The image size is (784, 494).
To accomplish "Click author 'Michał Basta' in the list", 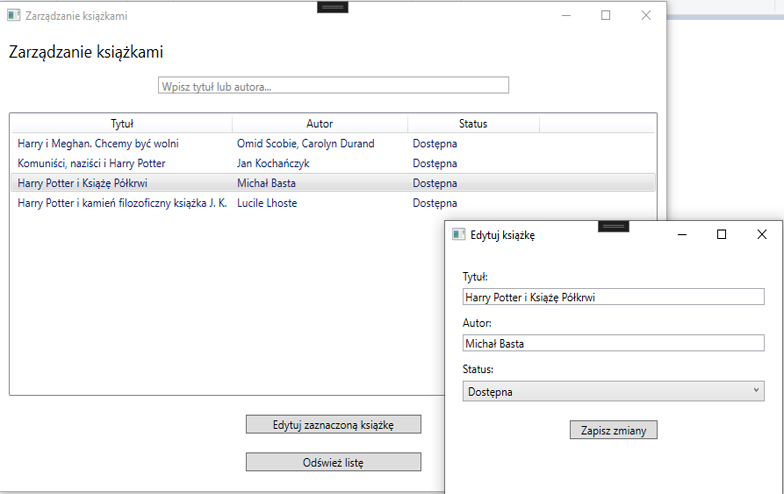I will pos(266,183).
